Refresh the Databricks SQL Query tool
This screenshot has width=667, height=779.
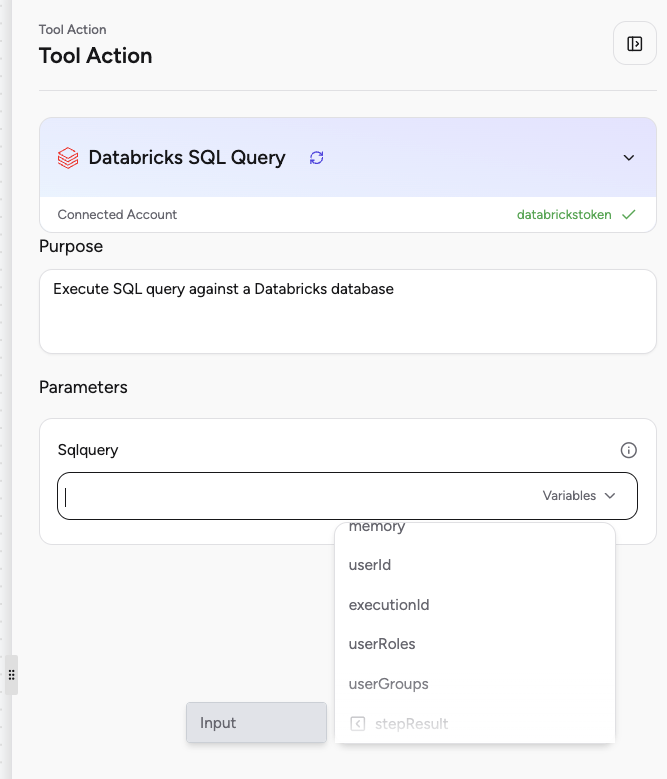click(316, 157)
